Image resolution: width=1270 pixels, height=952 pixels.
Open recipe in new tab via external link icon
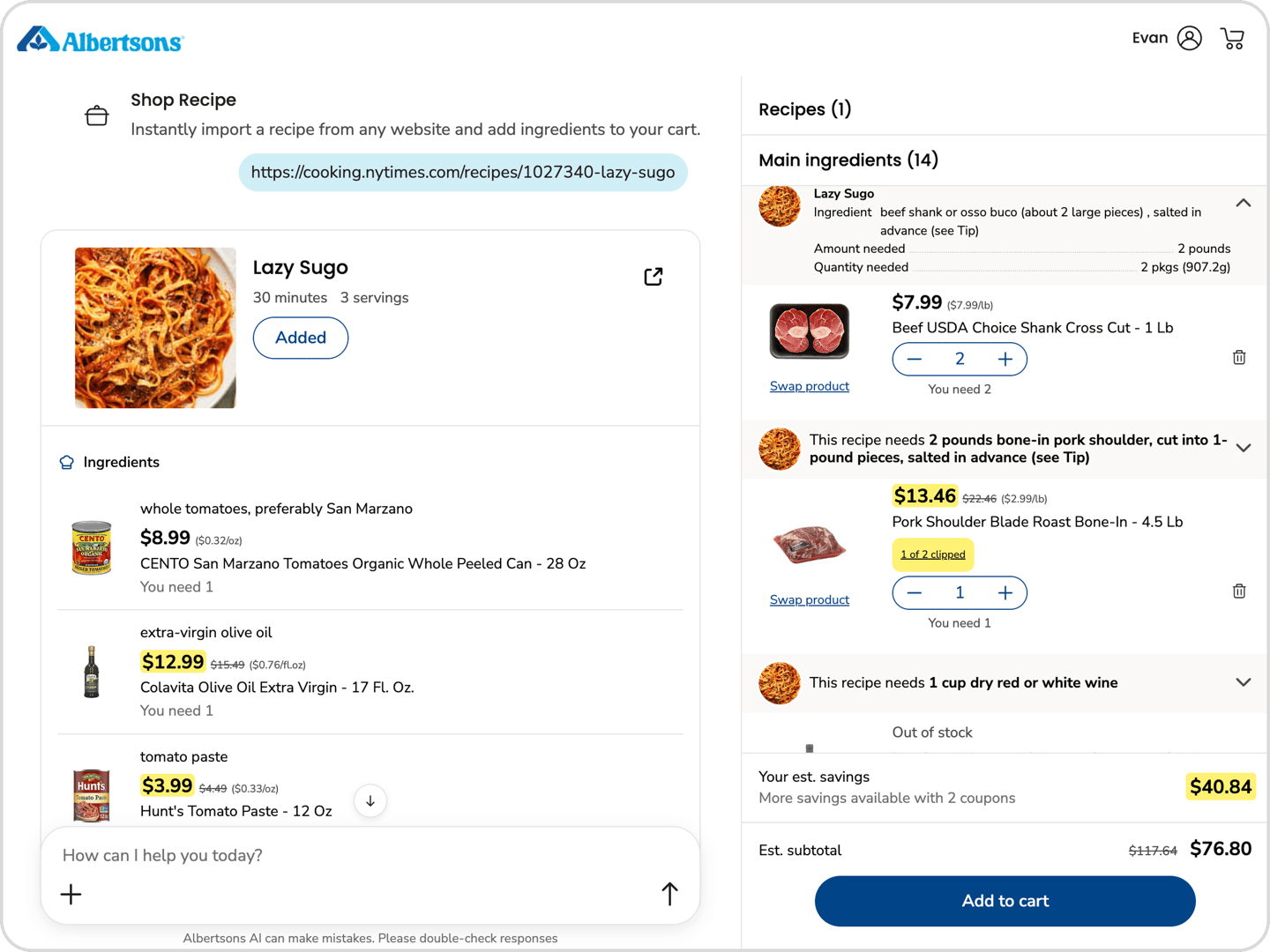coord(653,276)
